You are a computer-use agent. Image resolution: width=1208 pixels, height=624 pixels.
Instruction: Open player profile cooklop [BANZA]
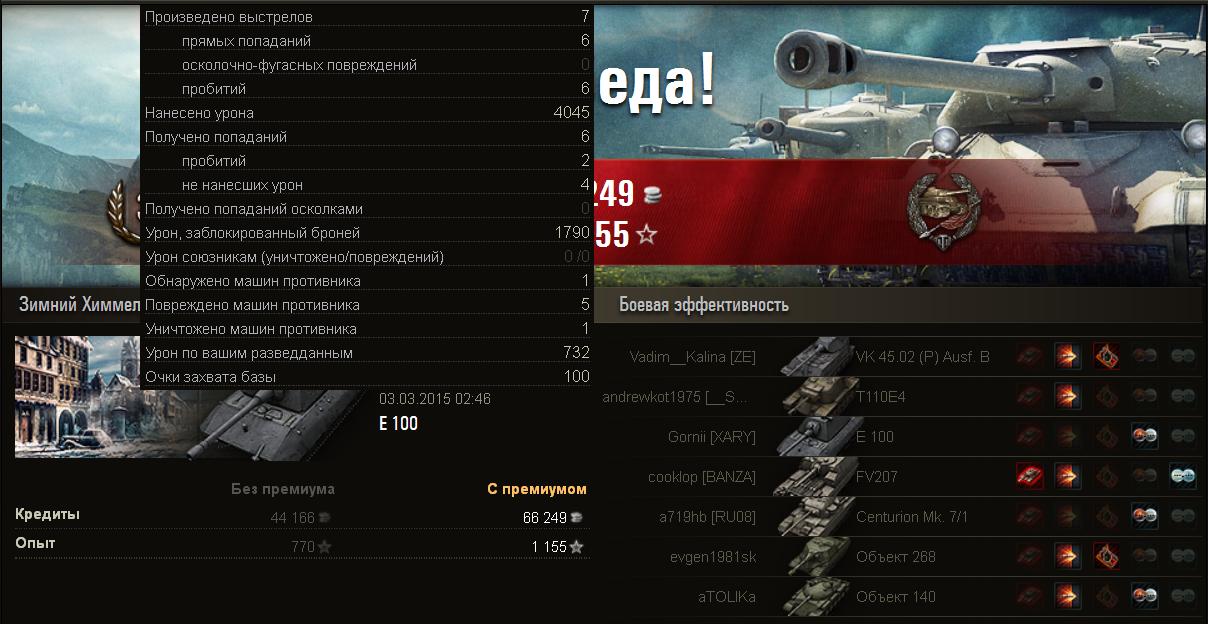click(x=702, y=477)
